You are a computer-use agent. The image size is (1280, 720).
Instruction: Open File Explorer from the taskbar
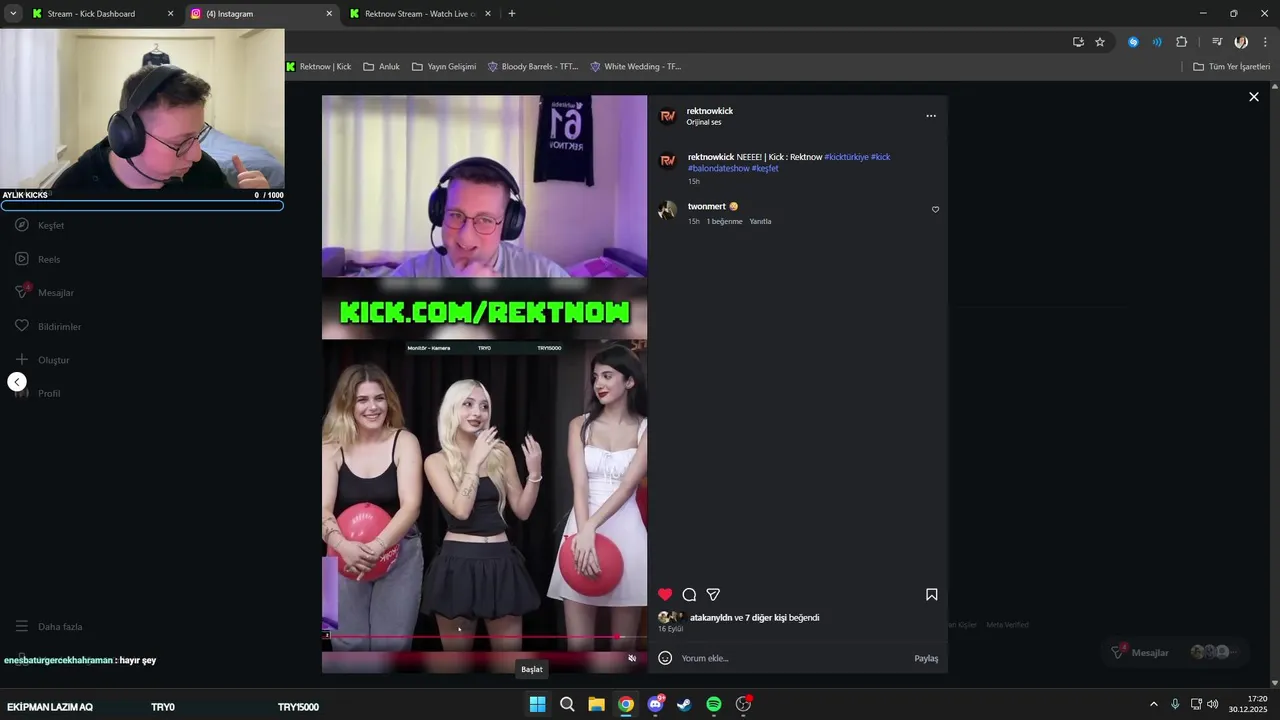click(596, 704)
